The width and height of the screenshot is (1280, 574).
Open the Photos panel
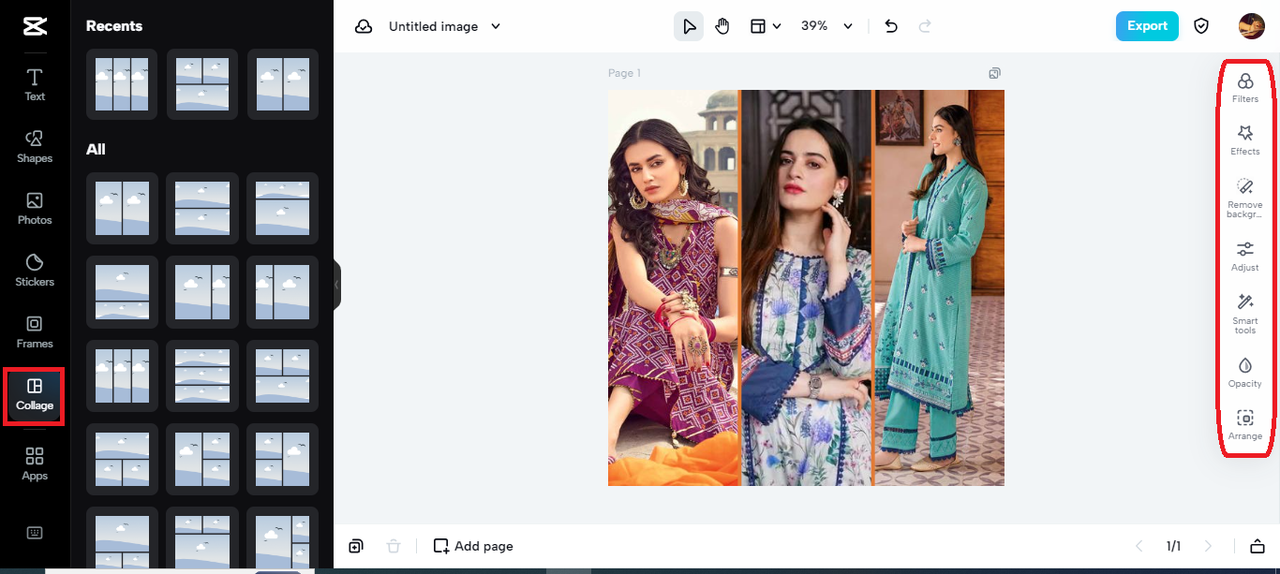tap(35, 208)
